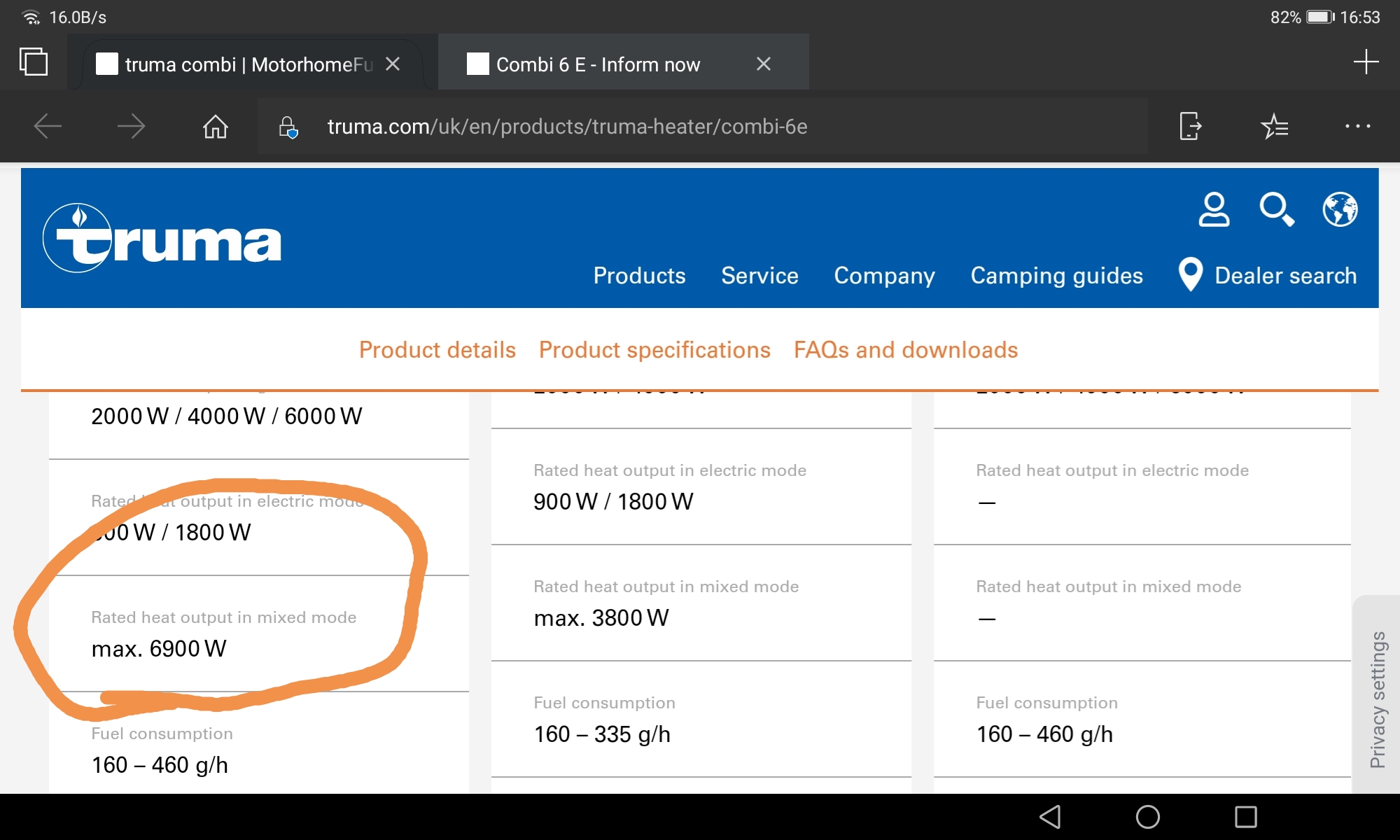Click the Truma logo

[162, 238]
